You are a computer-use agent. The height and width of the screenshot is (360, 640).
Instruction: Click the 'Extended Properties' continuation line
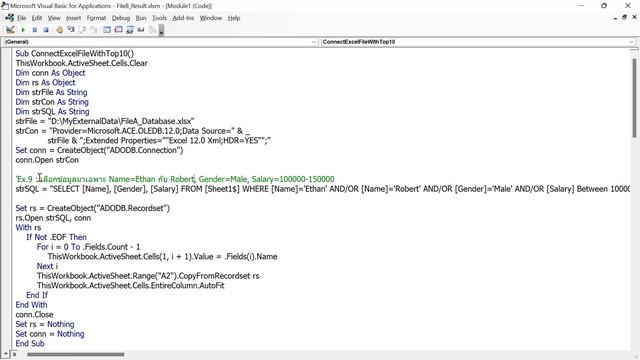click(x=159, y=141)
